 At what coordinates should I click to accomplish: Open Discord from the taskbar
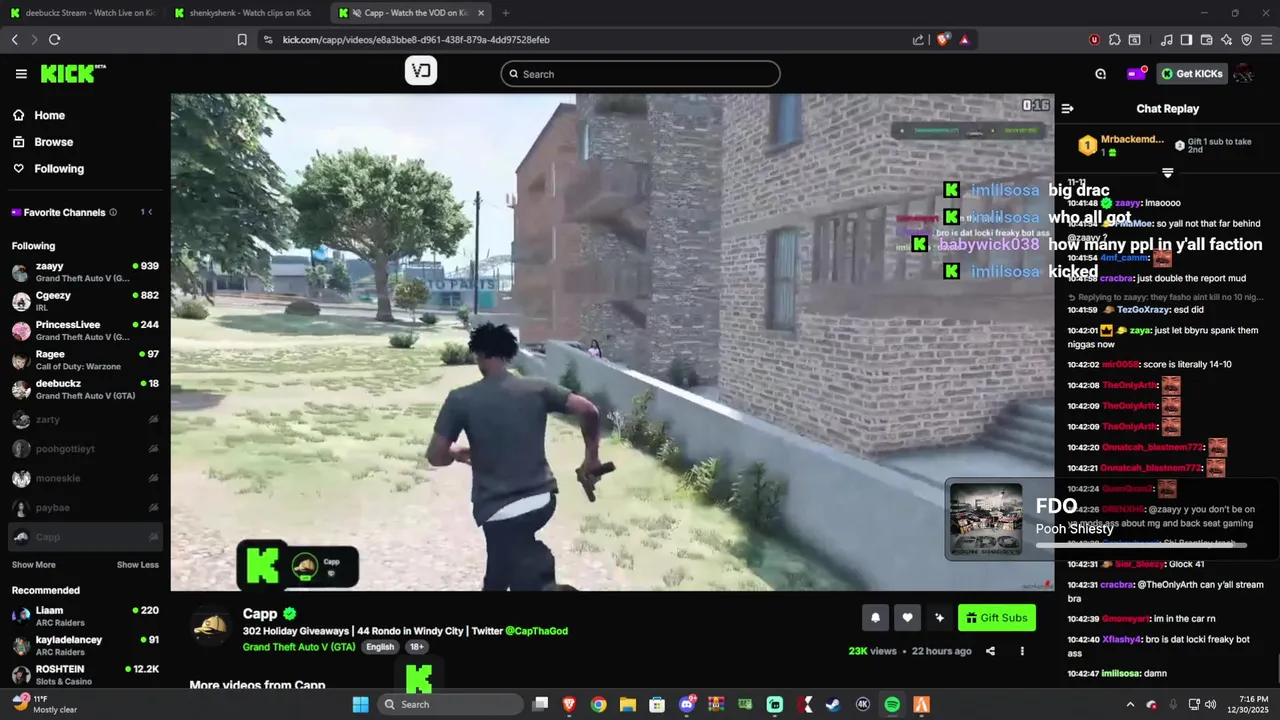click(686, 705)
